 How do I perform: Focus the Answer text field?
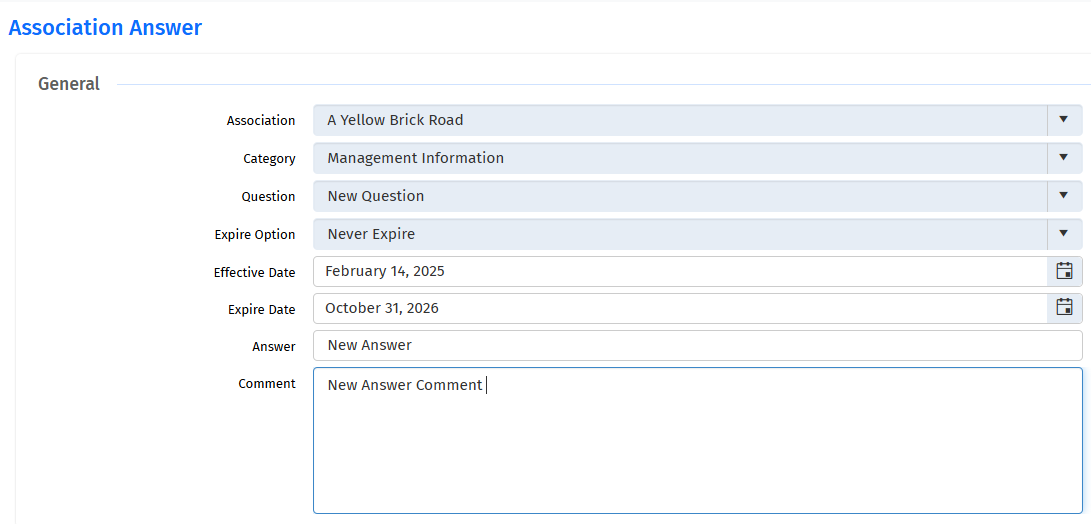698,345
